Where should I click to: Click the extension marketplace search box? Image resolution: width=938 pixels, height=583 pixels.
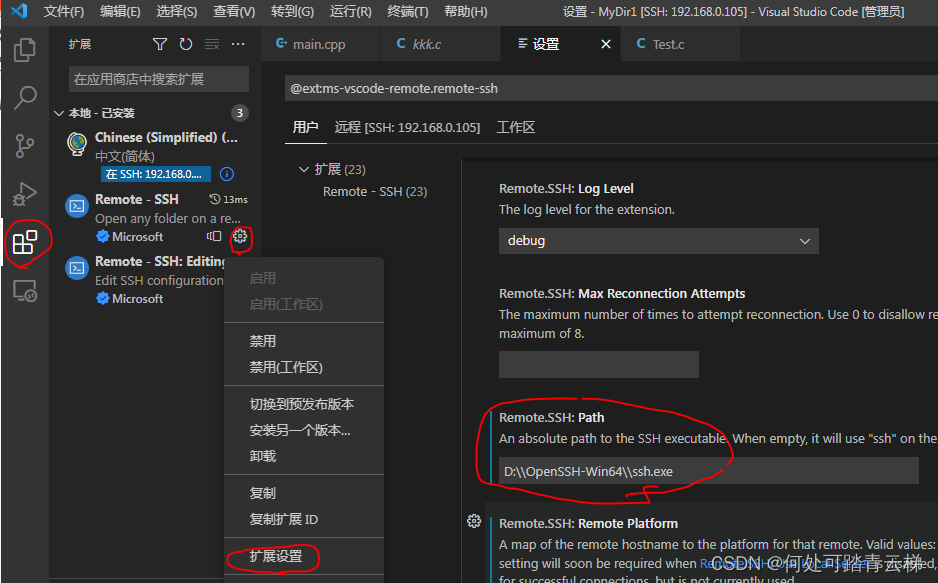coord(159,79)
